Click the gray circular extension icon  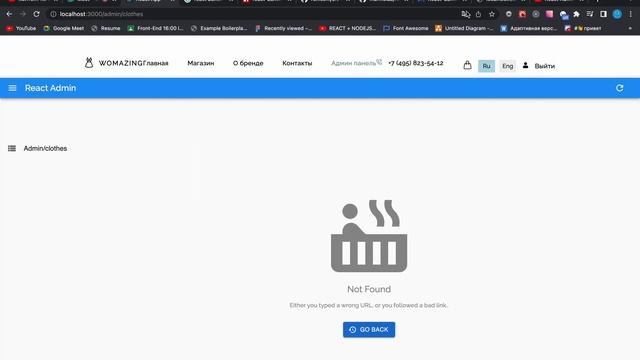pos(536,14)
